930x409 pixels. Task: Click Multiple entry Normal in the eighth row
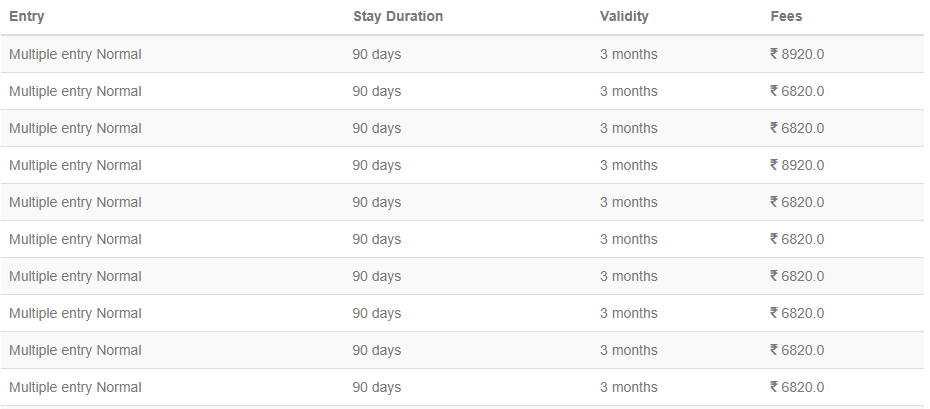(x=75, y=314)
